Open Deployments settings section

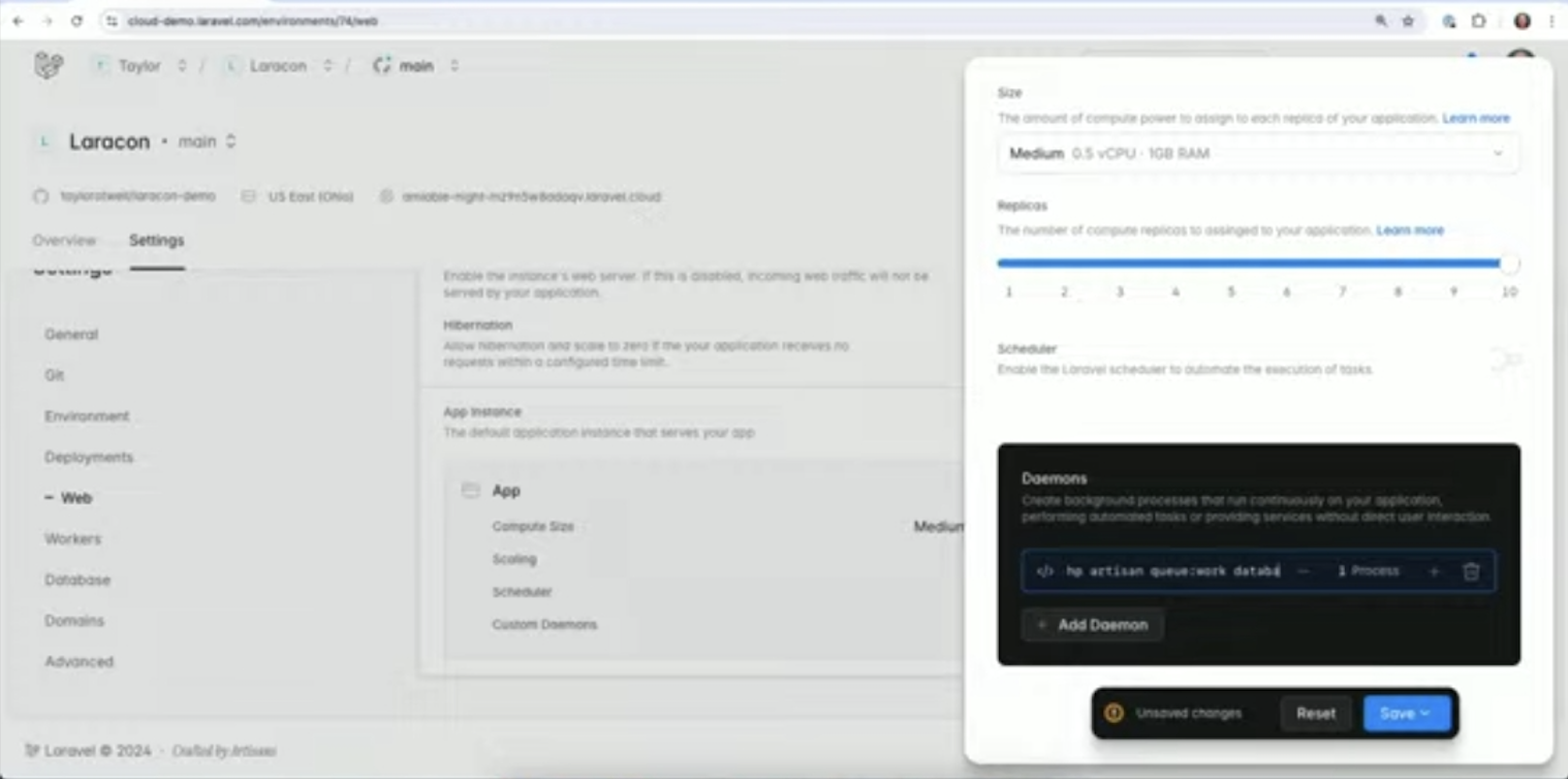pos(88,456)
